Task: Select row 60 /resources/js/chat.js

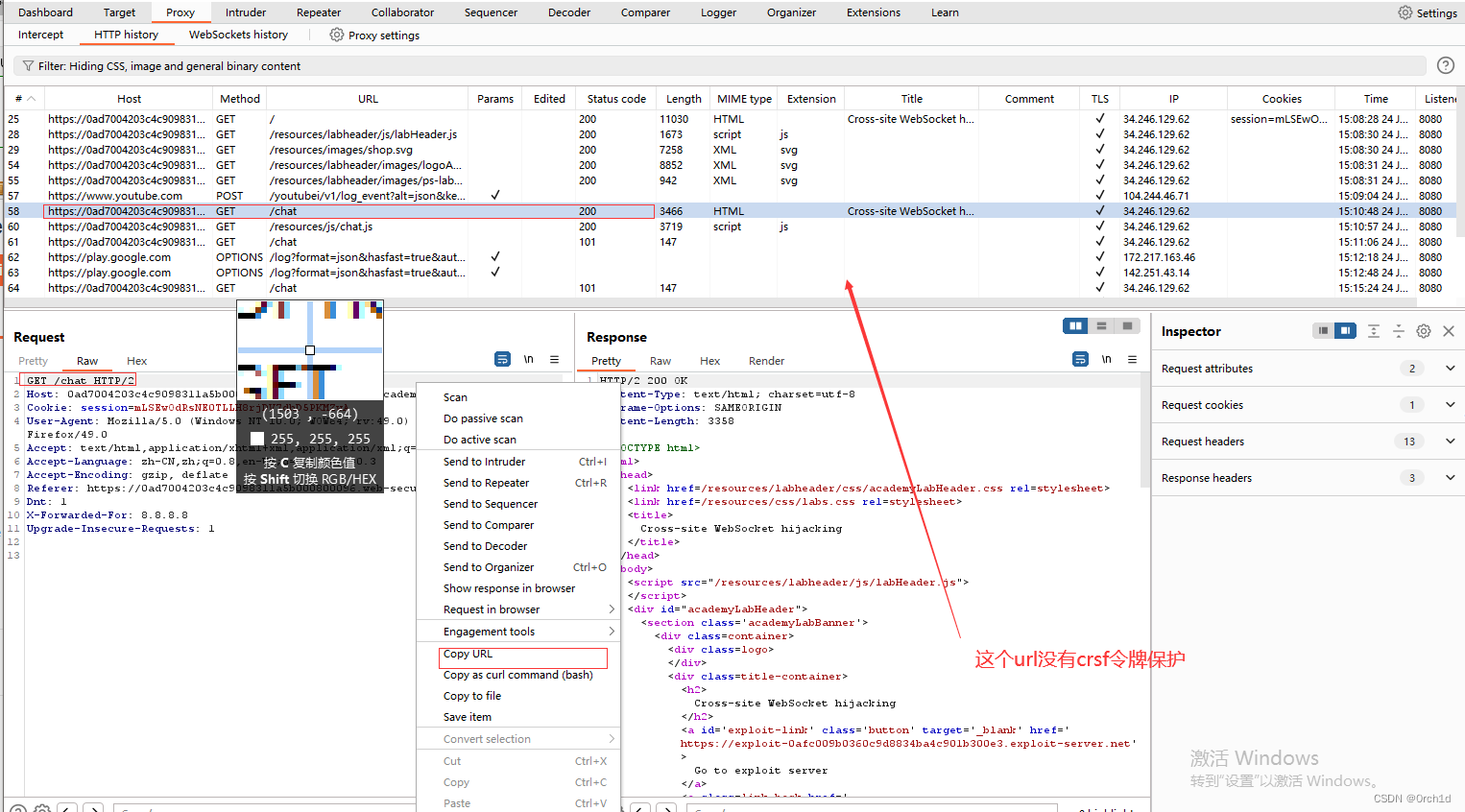Action: (730, 227)
